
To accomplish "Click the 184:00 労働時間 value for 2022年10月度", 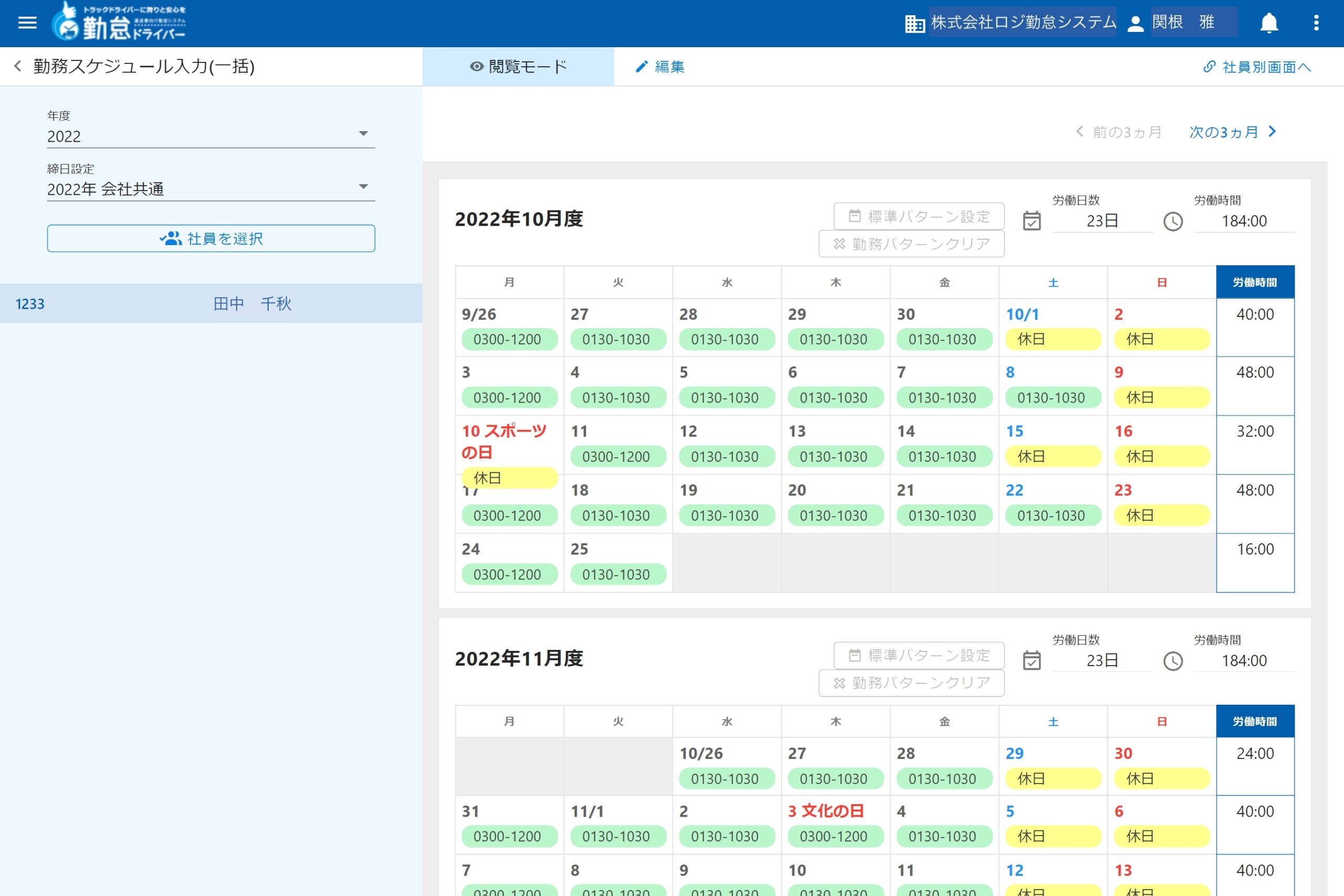I will 1244,220.
